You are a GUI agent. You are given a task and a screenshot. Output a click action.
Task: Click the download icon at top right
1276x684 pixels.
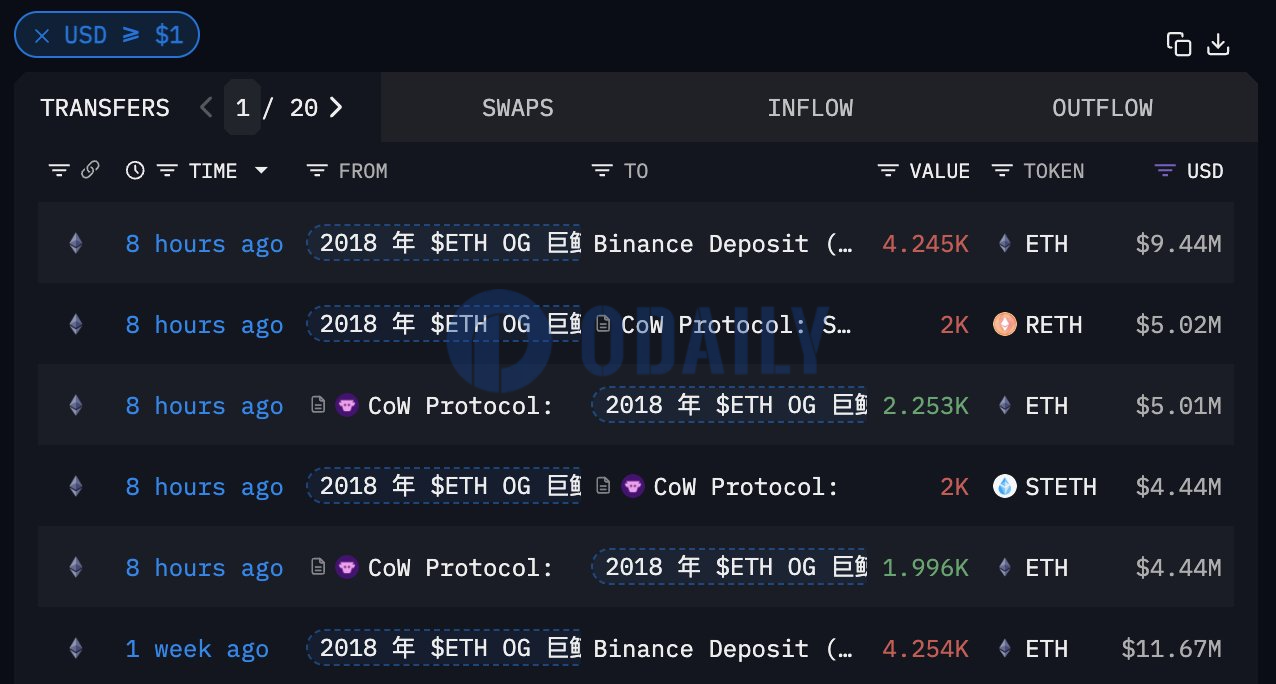[1218, 44]
